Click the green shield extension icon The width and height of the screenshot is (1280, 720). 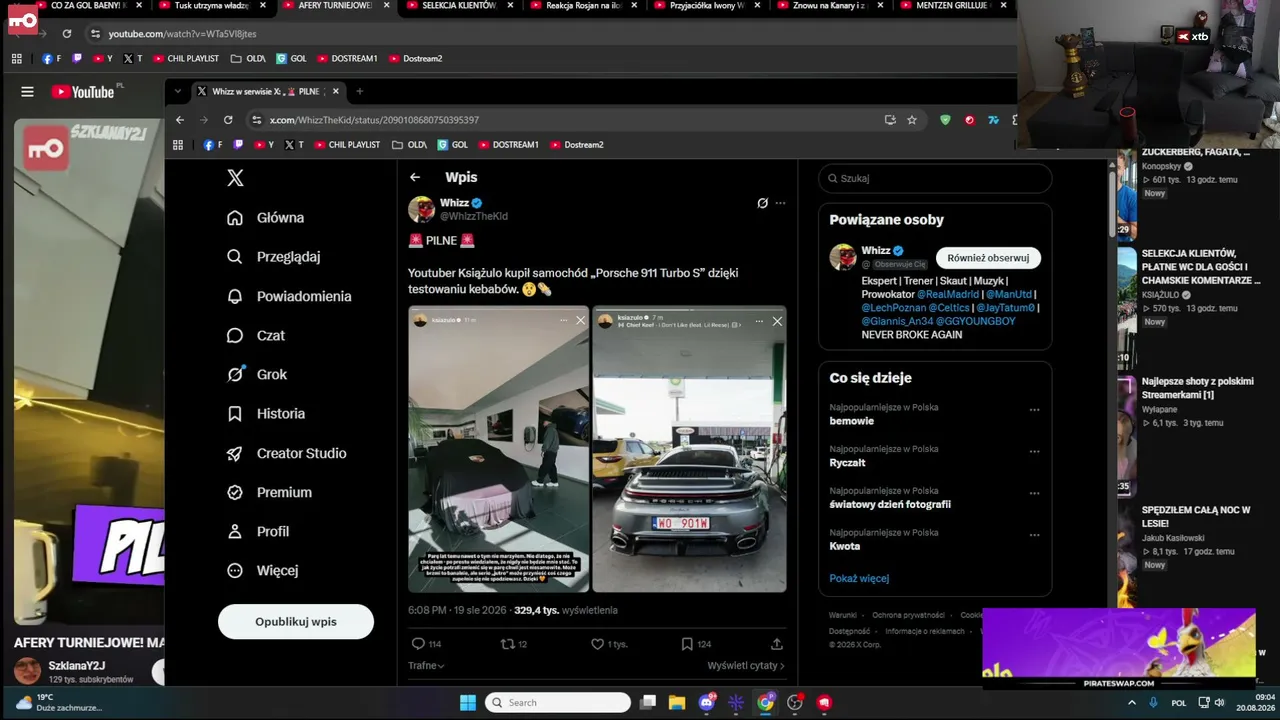(x=945, y=120)
